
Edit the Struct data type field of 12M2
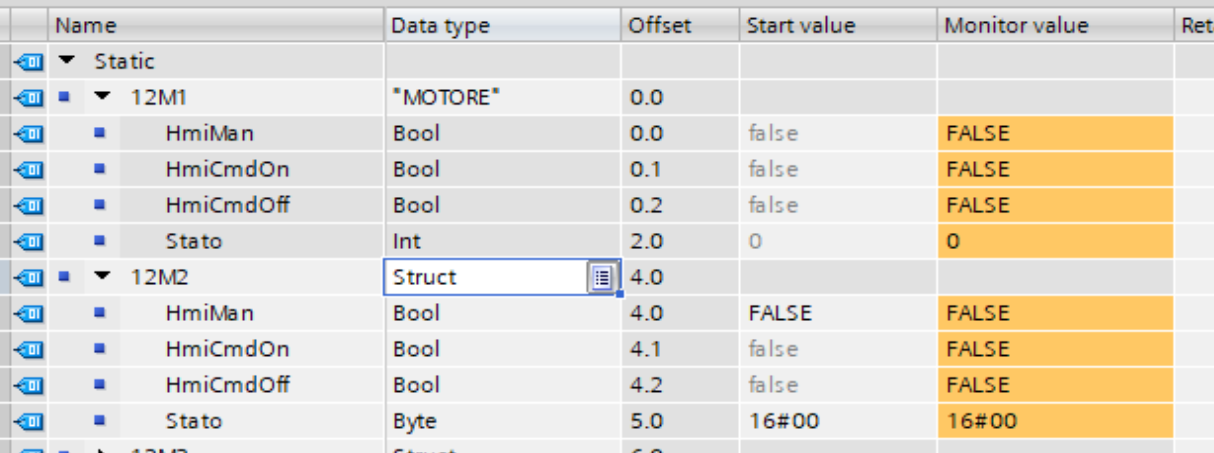click(485, 277)
